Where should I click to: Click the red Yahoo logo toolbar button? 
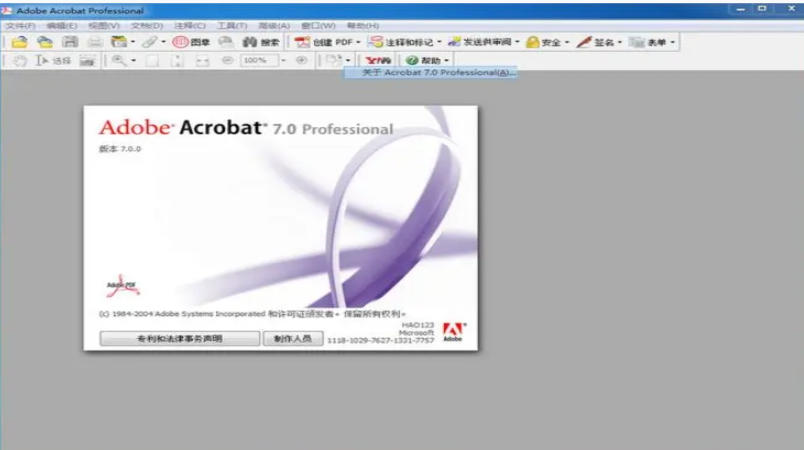[x=378, y=60]
